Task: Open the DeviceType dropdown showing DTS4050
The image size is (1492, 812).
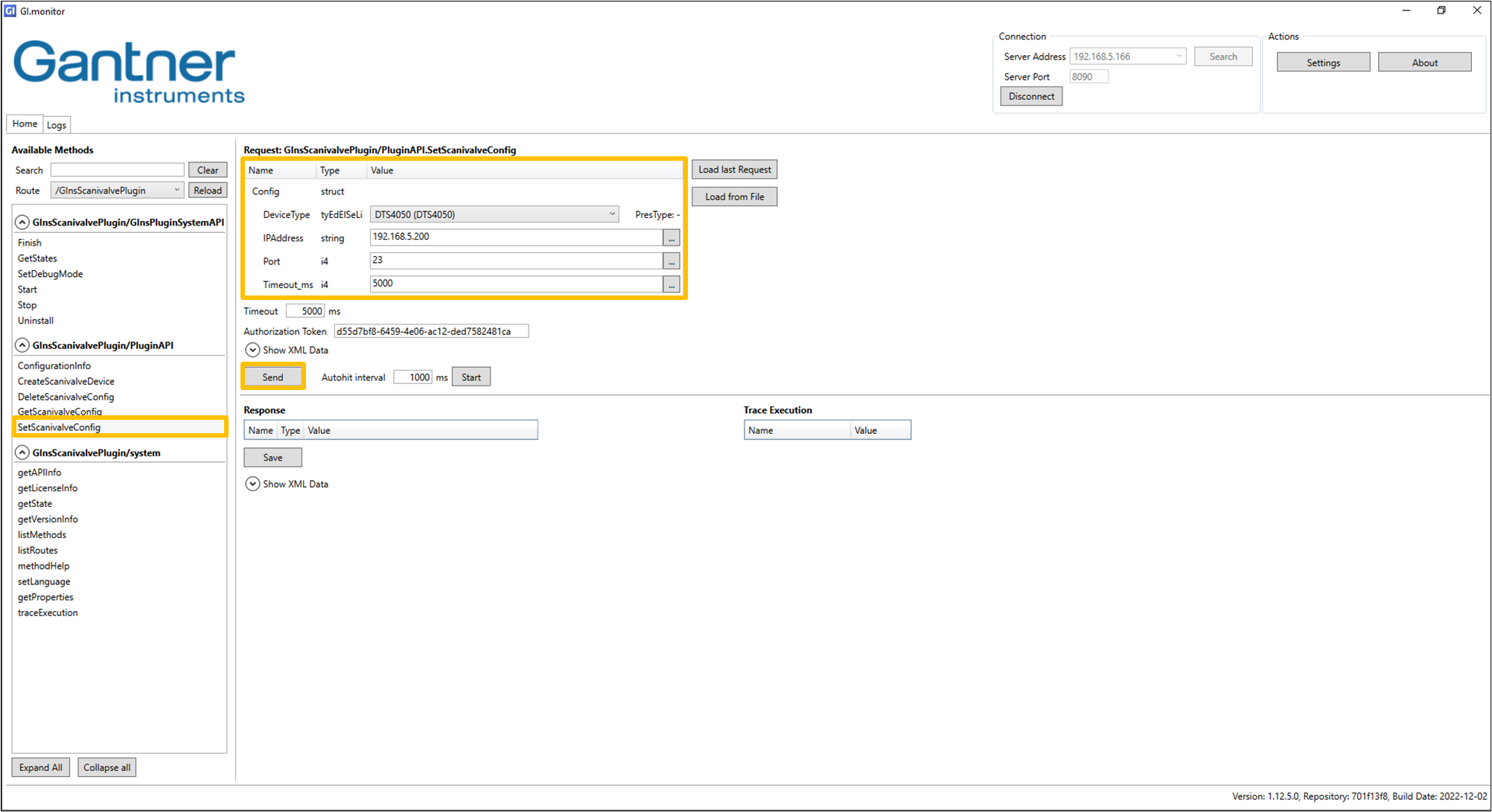Action: 612,214
